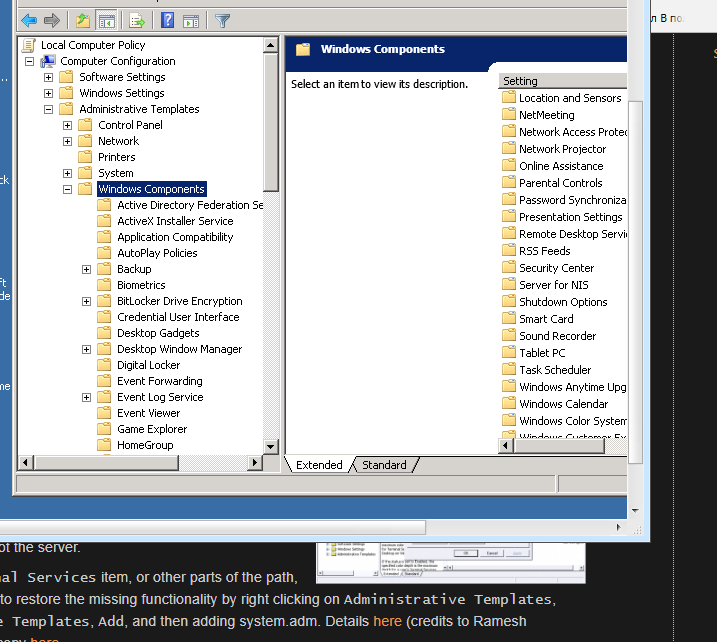Click the Printers folder icon in the tree
This screenshot has height=642, width=717.
85,157
